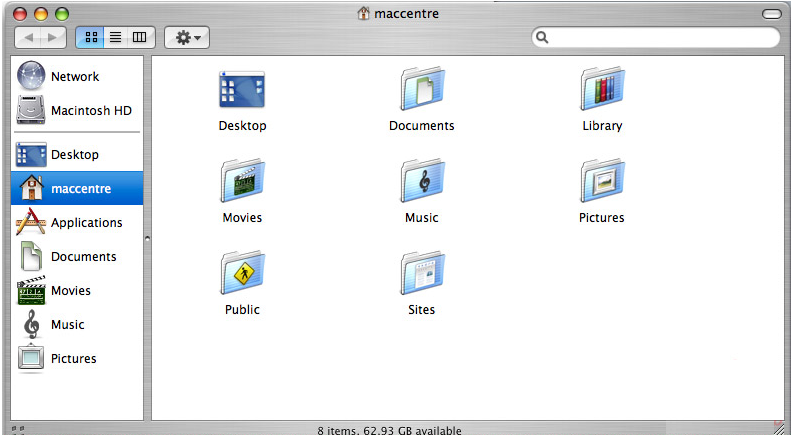Select maccentre home in the sidebar
This screenshot has height=438, width=793.
click(x=77, y=188)
